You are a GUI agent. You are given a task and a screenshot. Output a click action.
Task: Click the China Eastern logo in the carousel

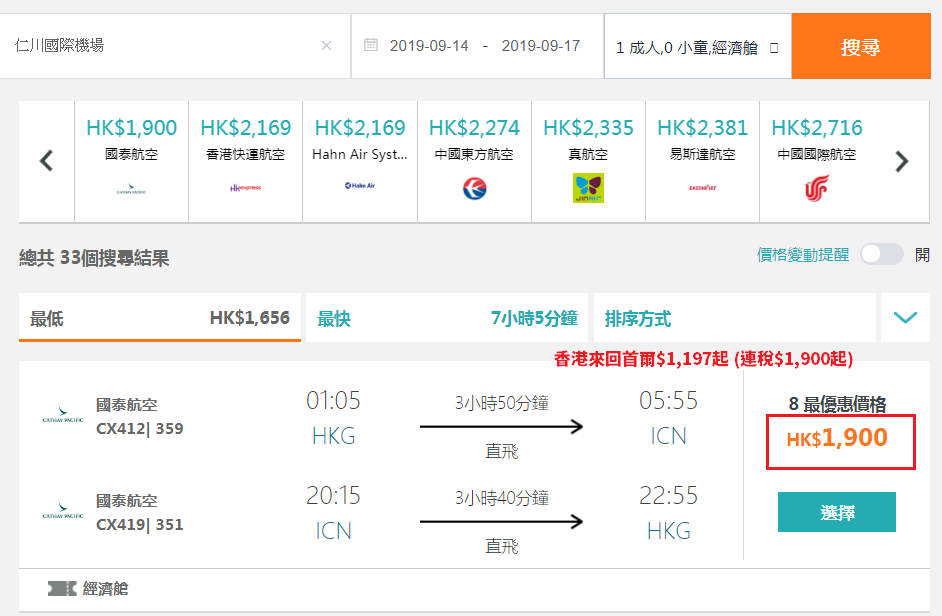coord(475,189)
